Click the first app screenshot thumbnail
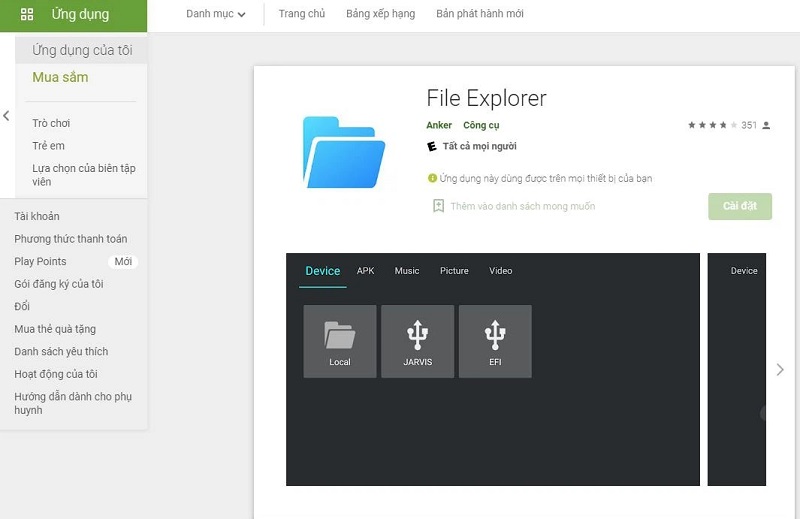The height and width of the screenshot is (519, 800). [x=493, y=369]
